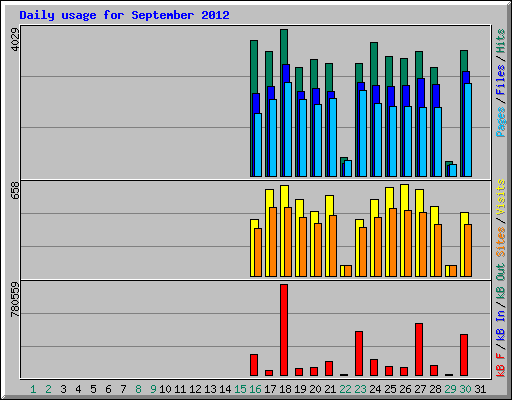This screenshot has width=512, height=400.
Task: Click the orange 'Sites' legend label
Action: [500, 242]
